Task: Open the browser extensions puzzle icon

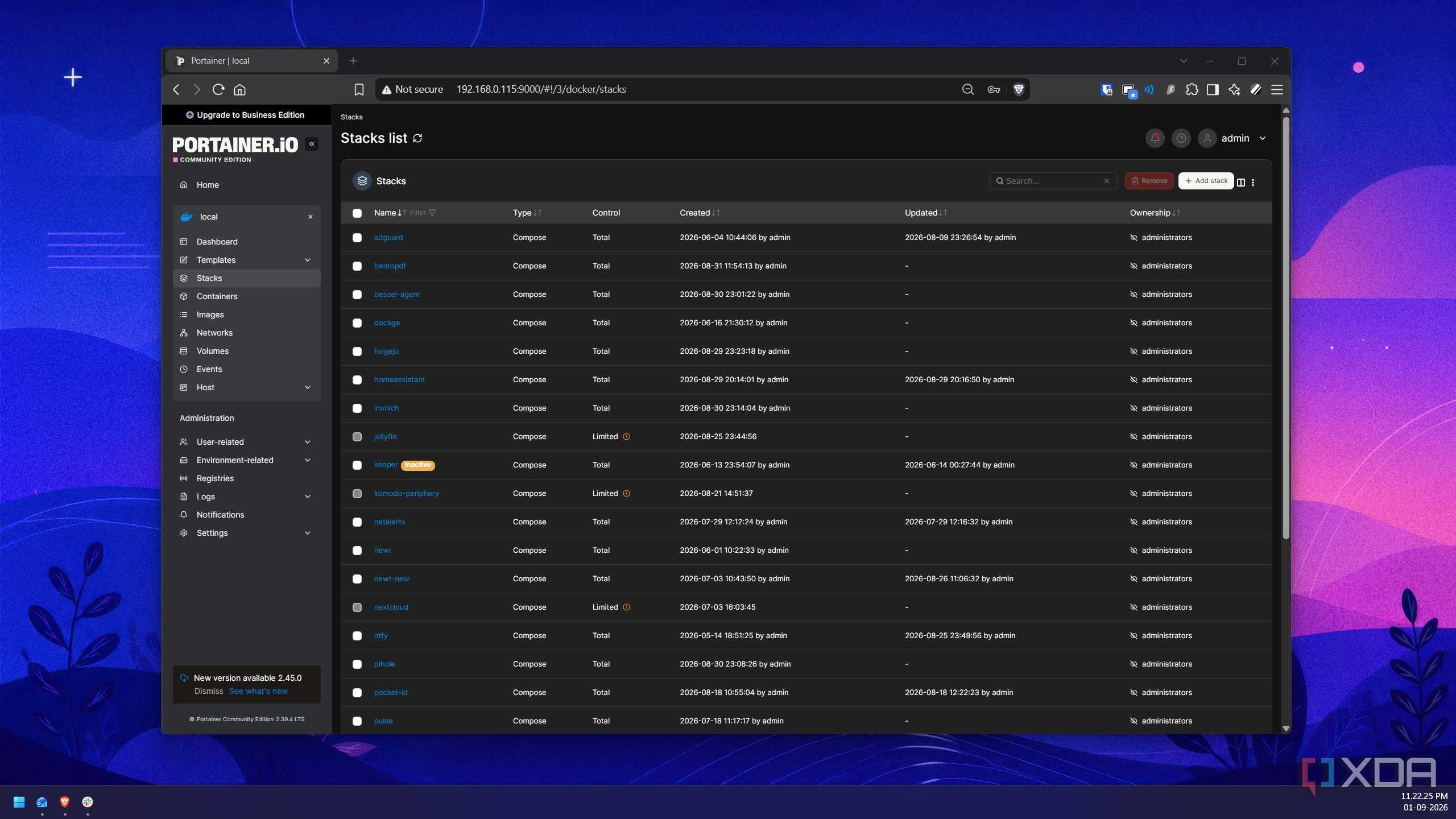Action: [x=1192, y=89]
